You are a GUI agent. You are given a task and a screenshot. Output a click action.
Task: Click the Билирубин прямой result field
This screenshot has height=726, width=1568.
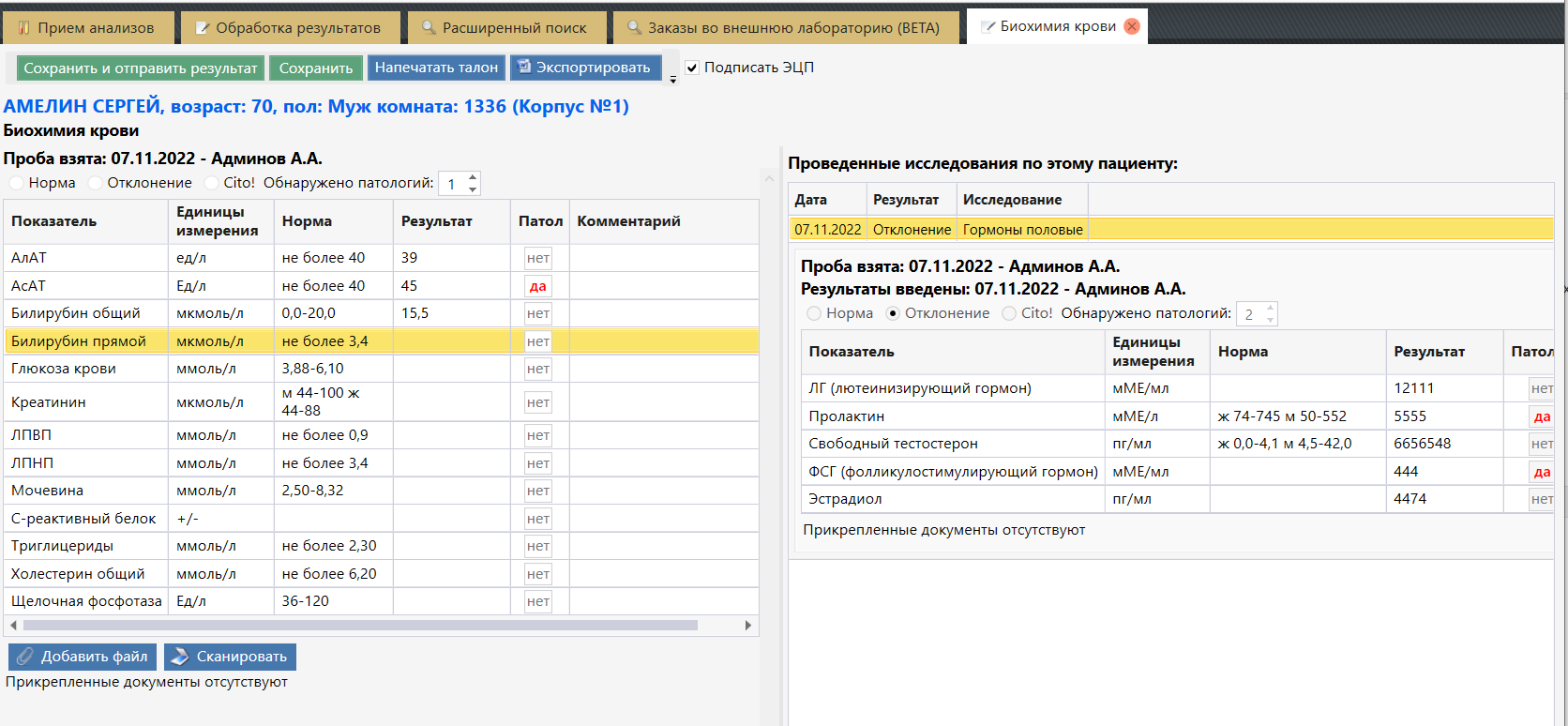[x=451, y=341]
